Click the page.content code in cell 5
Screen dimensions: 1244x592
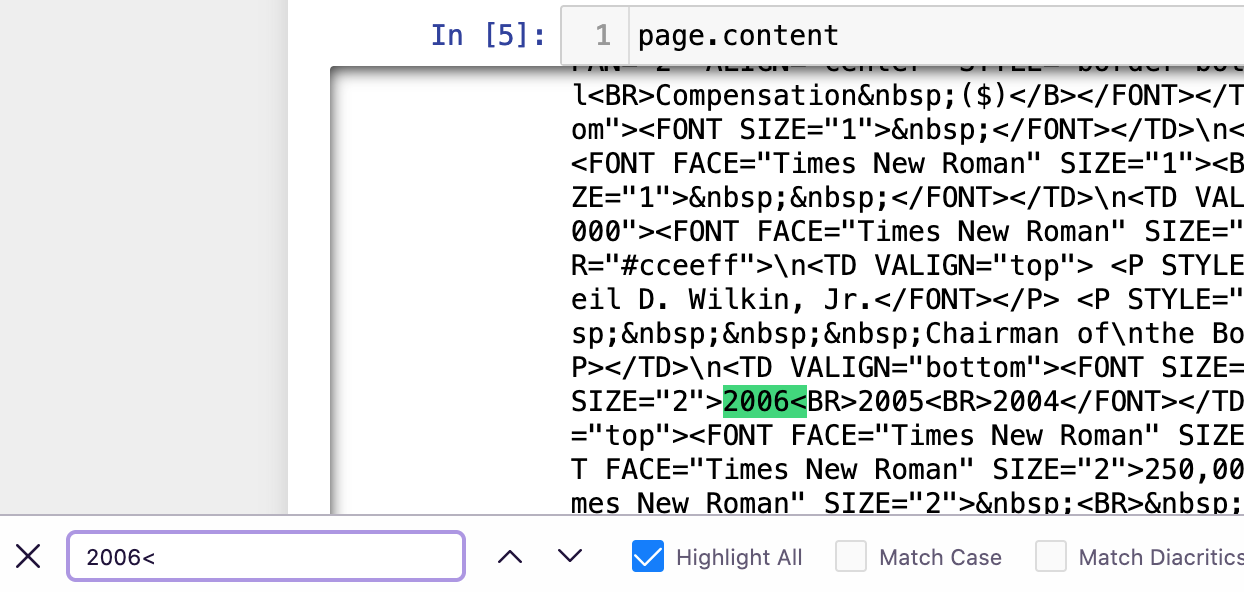(x=739, y=36)
